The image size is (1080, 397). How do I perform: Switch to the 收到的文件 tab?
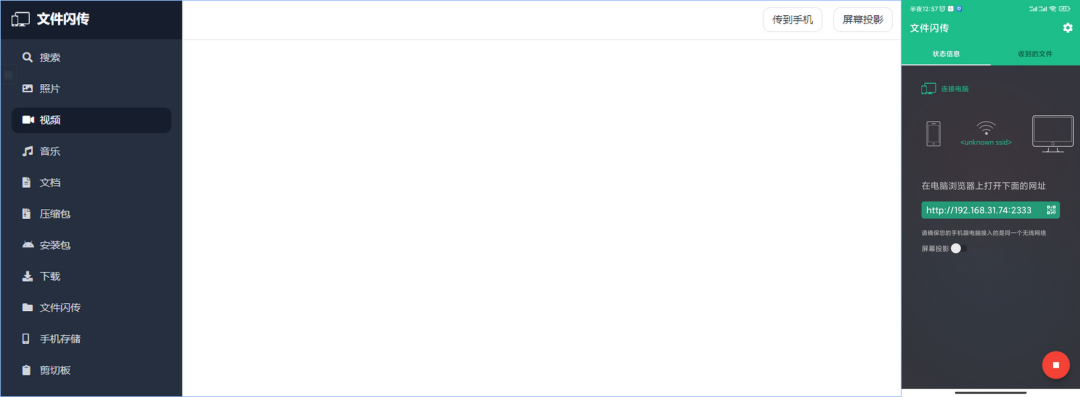1035,53
